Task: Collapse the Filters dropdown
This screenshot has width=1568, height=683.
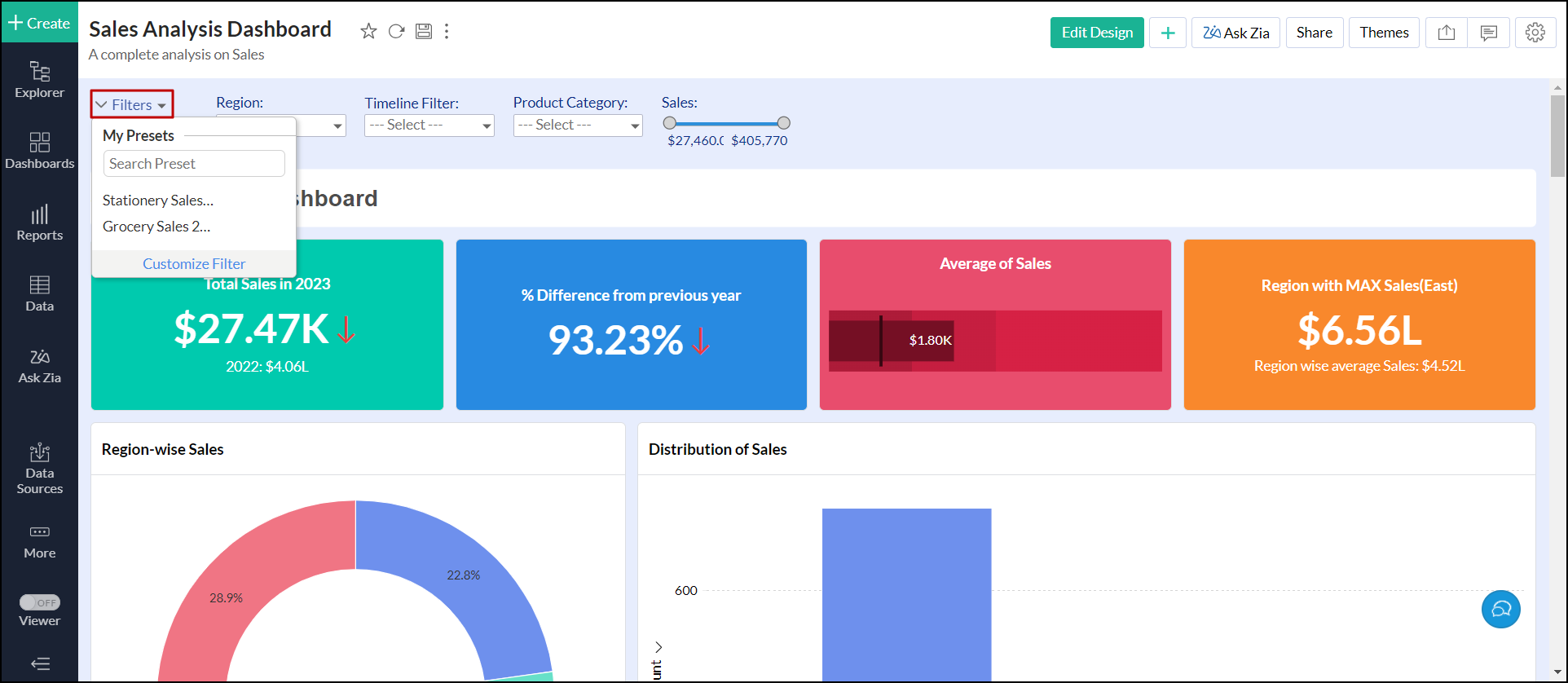Action: (132, 104)
